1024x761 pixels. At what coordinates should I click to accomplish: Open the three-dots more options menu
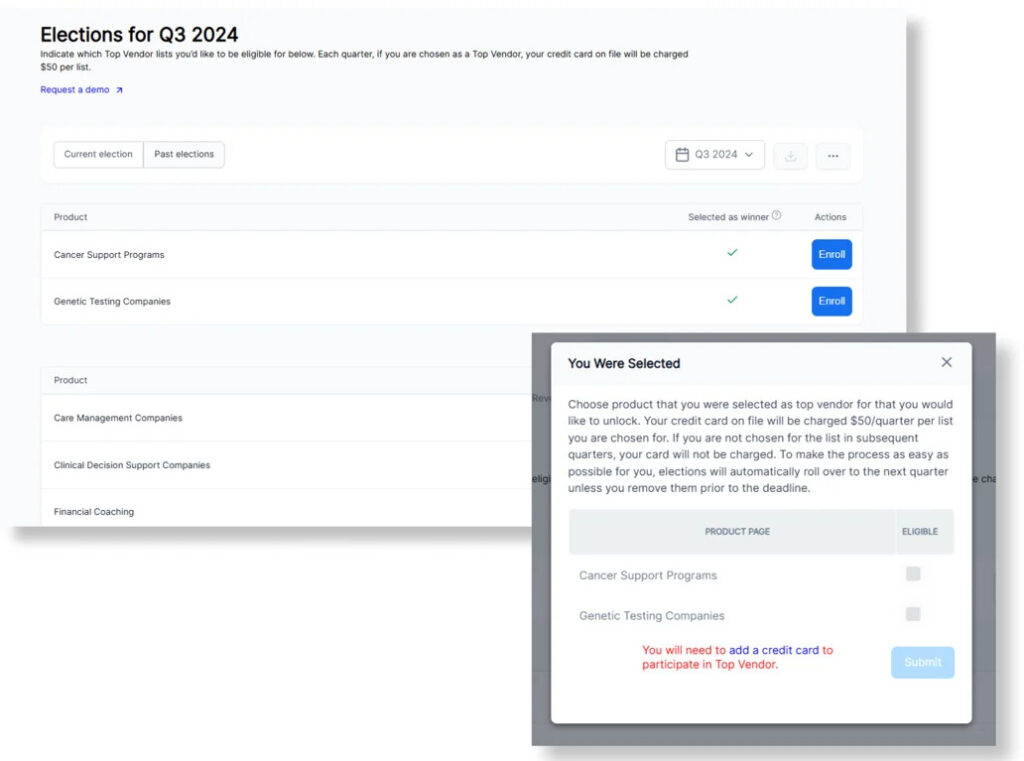coord(833,156)
